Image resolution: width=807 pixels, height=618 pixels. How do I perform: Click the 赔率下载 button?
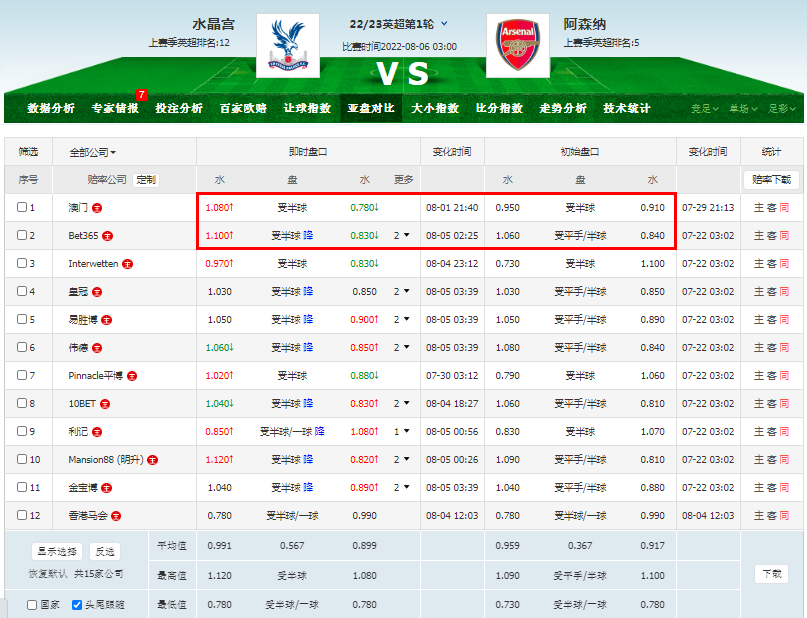tap(771, 180)
